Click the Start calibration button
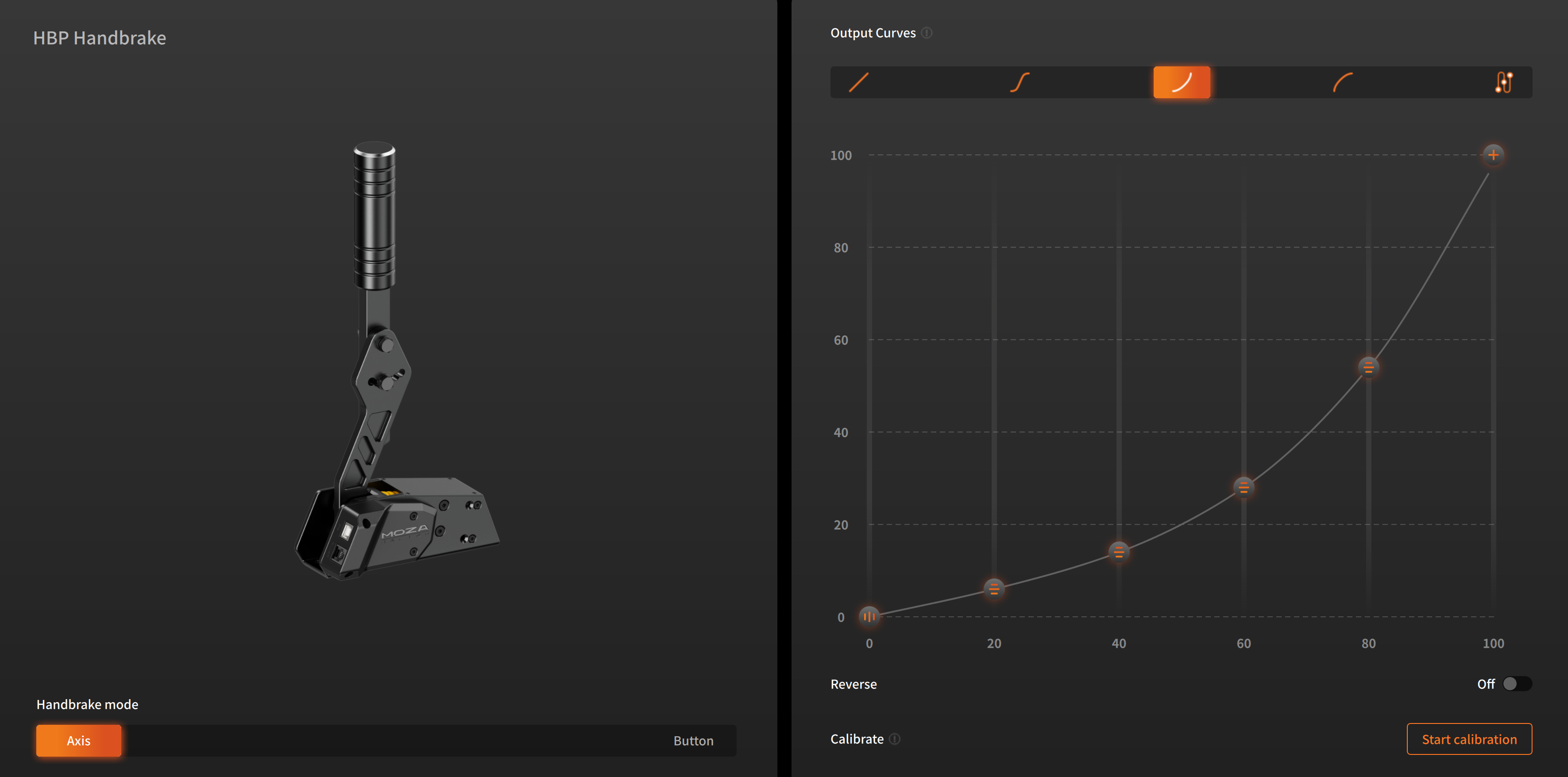Viewport: 1568px width, 777px height. pos(1469,739)
